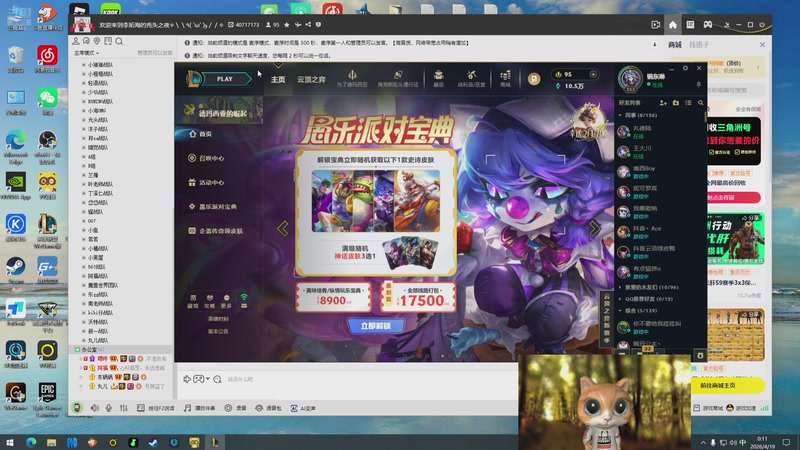Choose the 8900 bundle option
The height and width of the screenshot is (450, 800).
pyautogui.click(x=333, y=297)
